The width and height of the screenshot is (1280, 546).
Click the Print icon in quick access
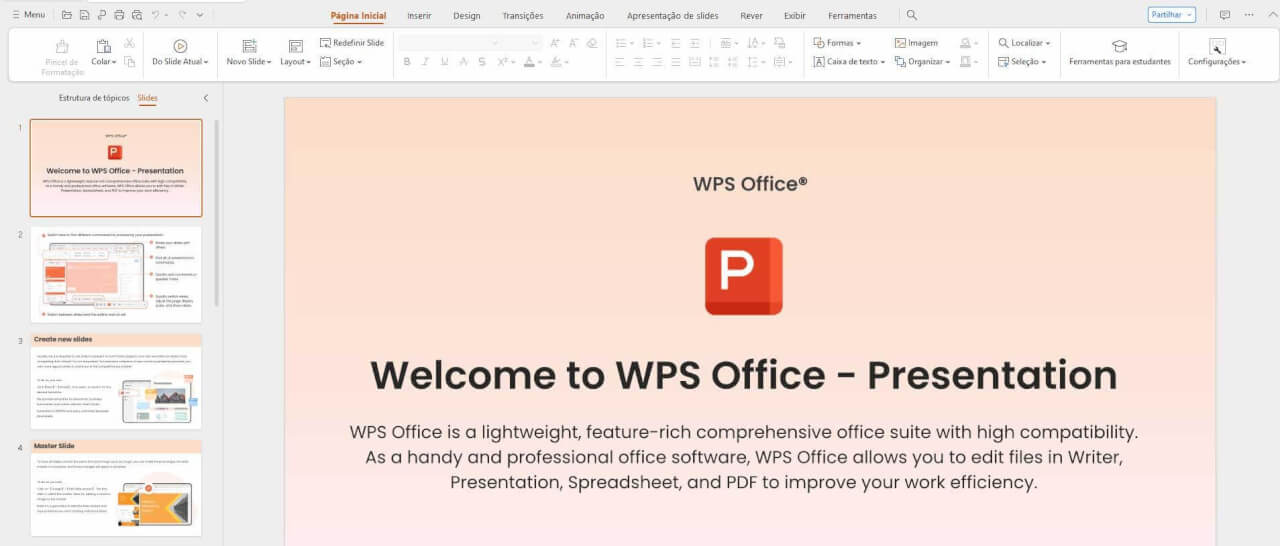[x=119, y=15]
